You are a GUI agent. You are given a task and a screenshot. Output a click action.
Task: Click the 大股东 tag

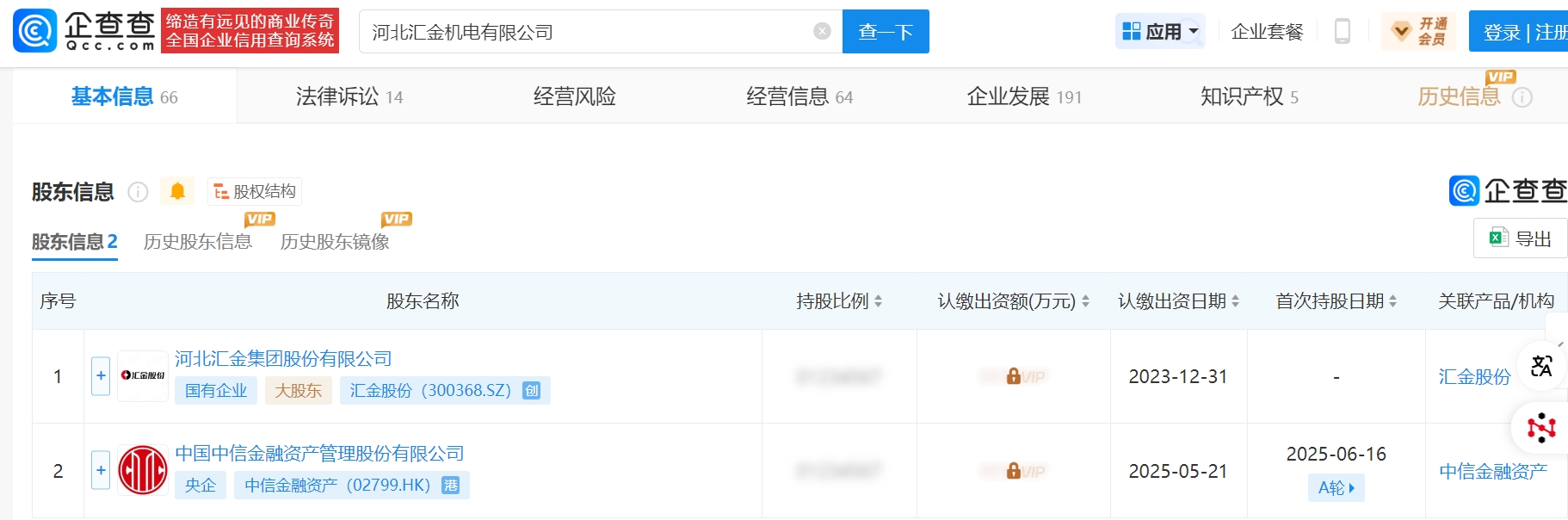[298, 391]
